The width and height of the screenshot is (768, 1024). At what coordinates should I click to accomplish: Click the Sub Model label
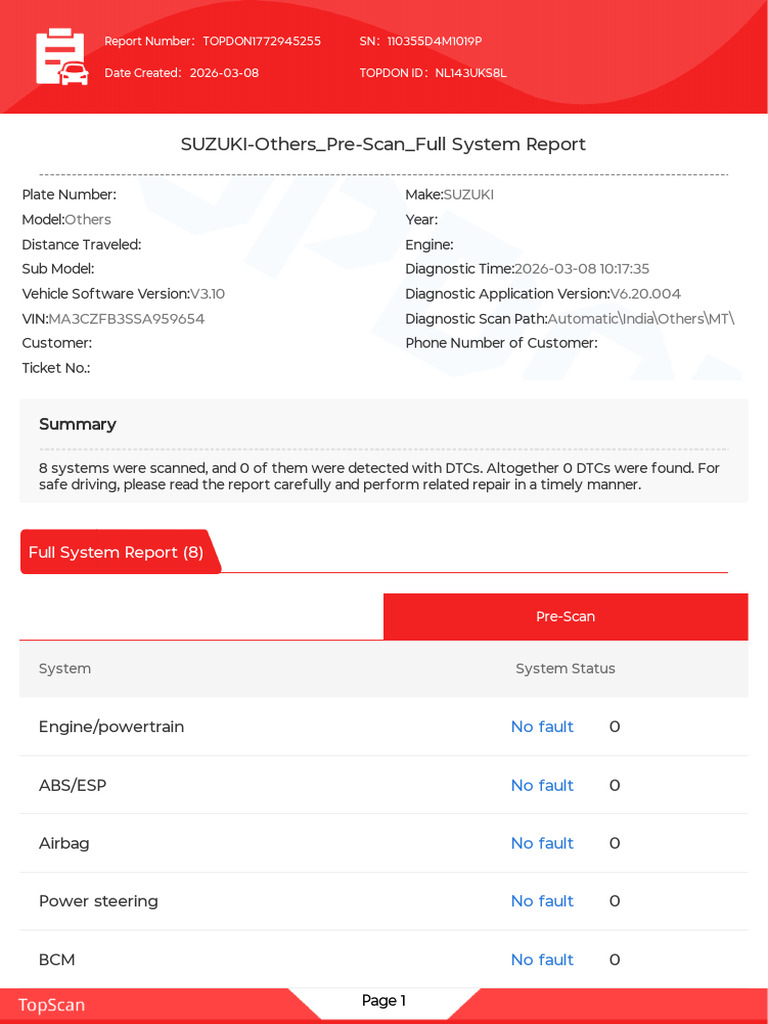[58, 269]
